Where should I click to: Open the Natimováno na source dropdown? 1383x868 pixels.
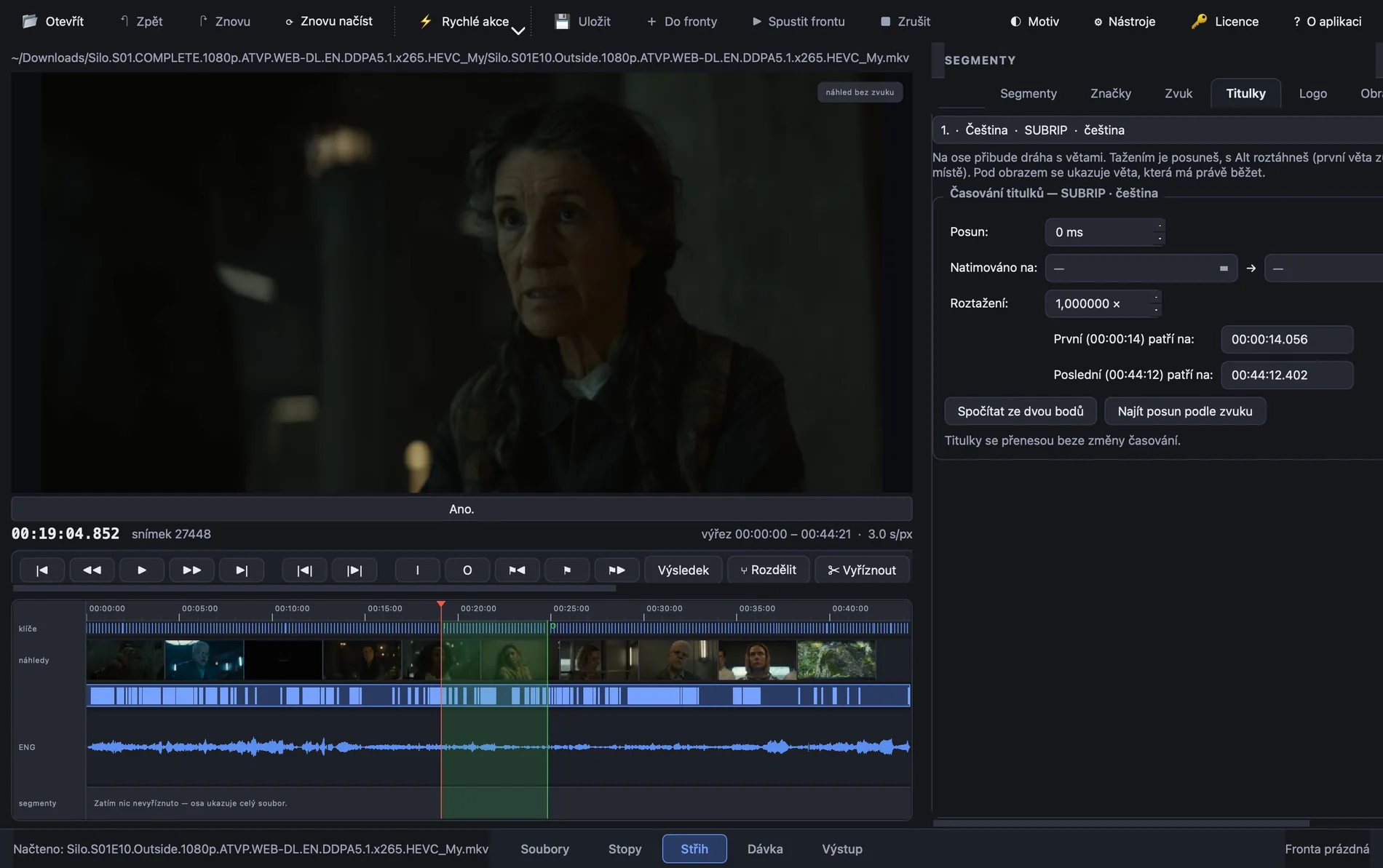[1141, 268]
